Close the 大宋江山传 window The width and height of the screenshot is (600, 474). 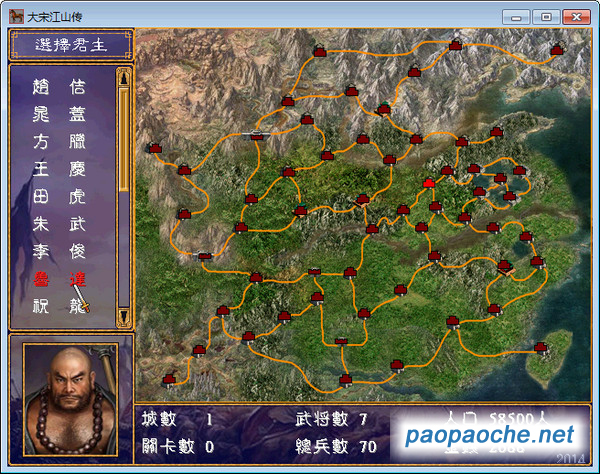pos(576,17)
